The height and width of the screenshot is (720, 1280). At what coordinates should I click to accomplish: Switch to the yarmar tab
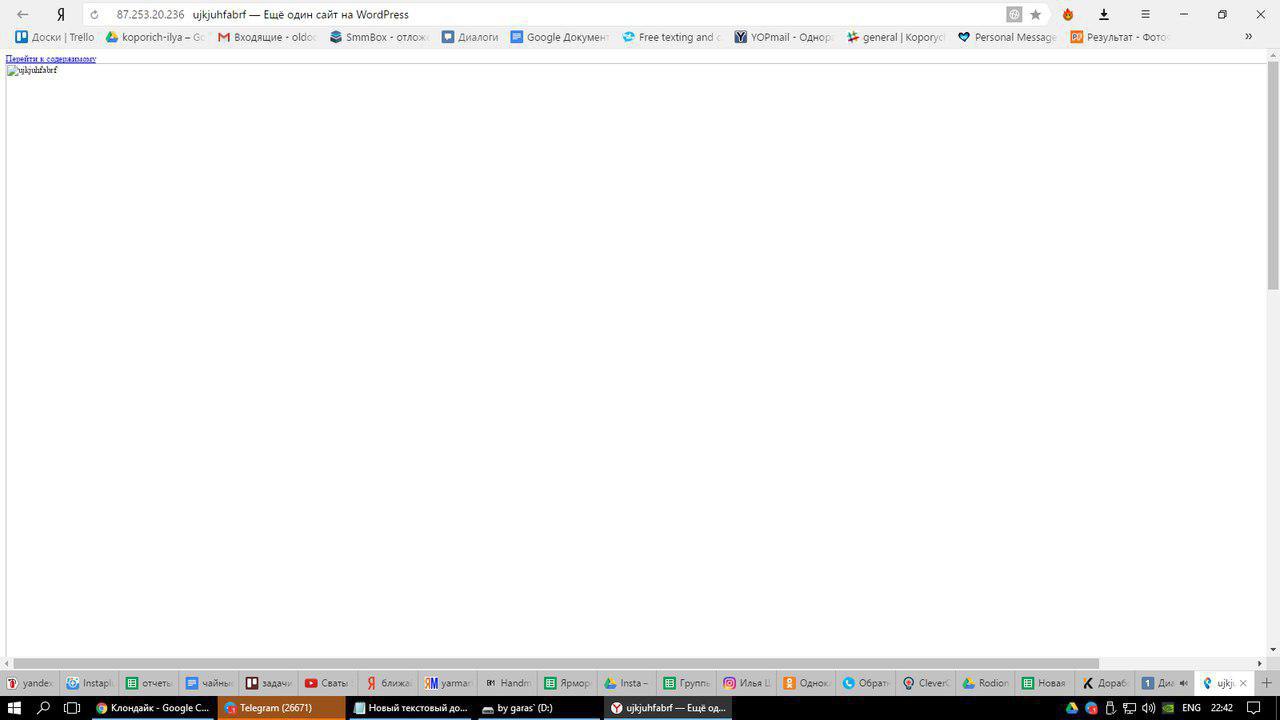pyautogui.click(x=447, y=683)
